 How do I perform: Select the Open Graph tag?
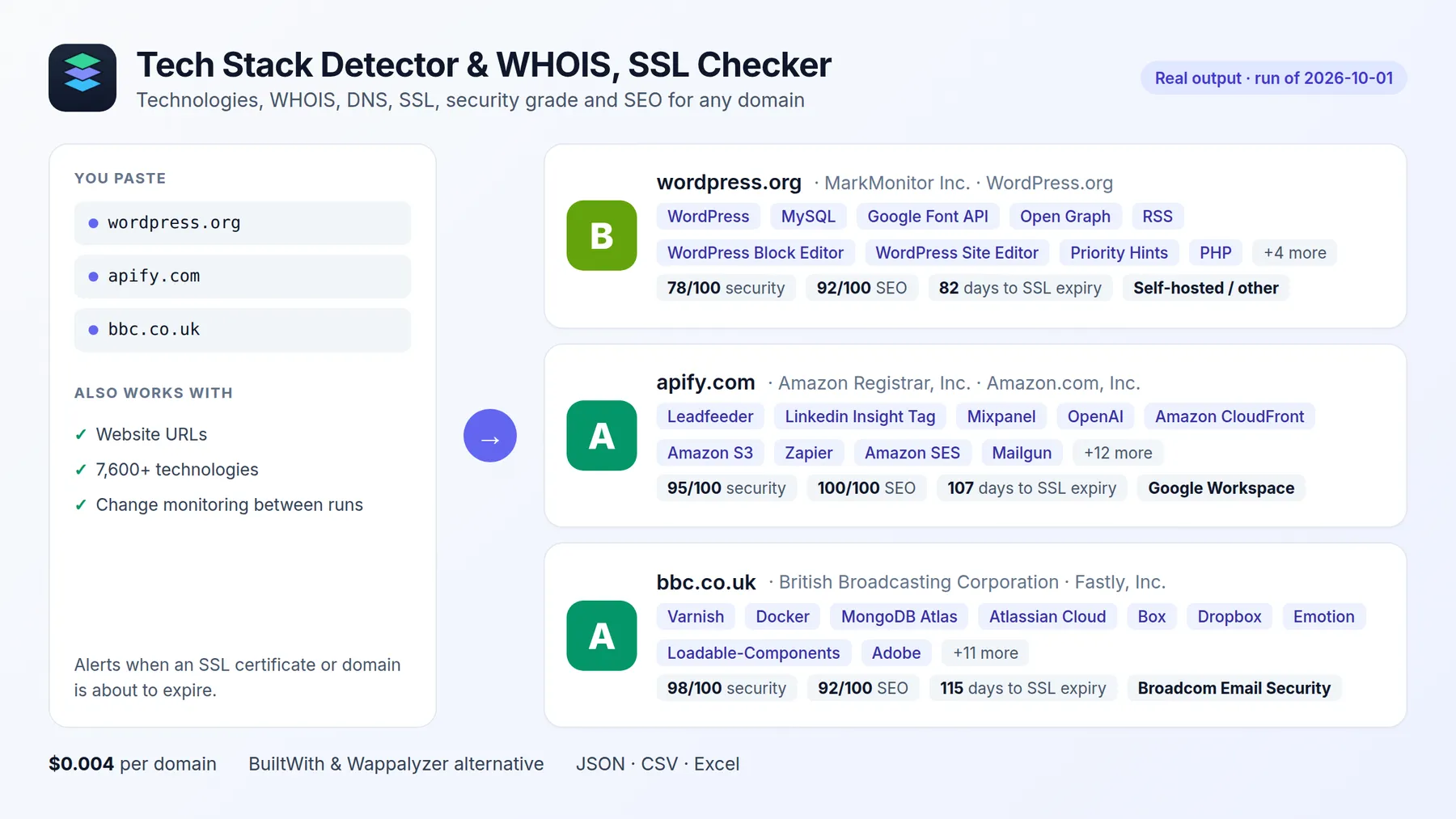pos(1065,217)
